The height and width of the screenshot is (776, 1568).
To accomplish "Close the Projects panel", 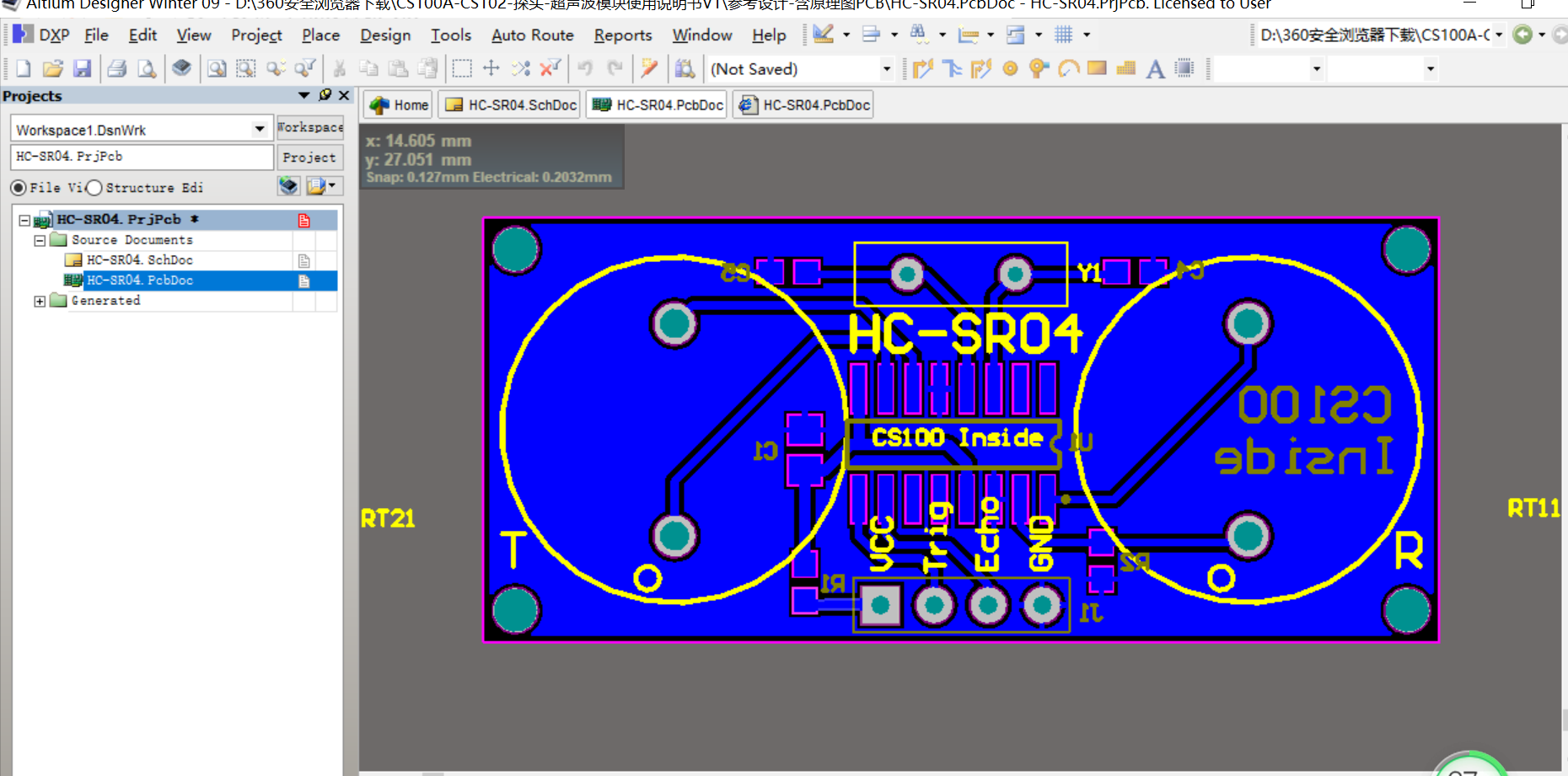I will [344, 95].
